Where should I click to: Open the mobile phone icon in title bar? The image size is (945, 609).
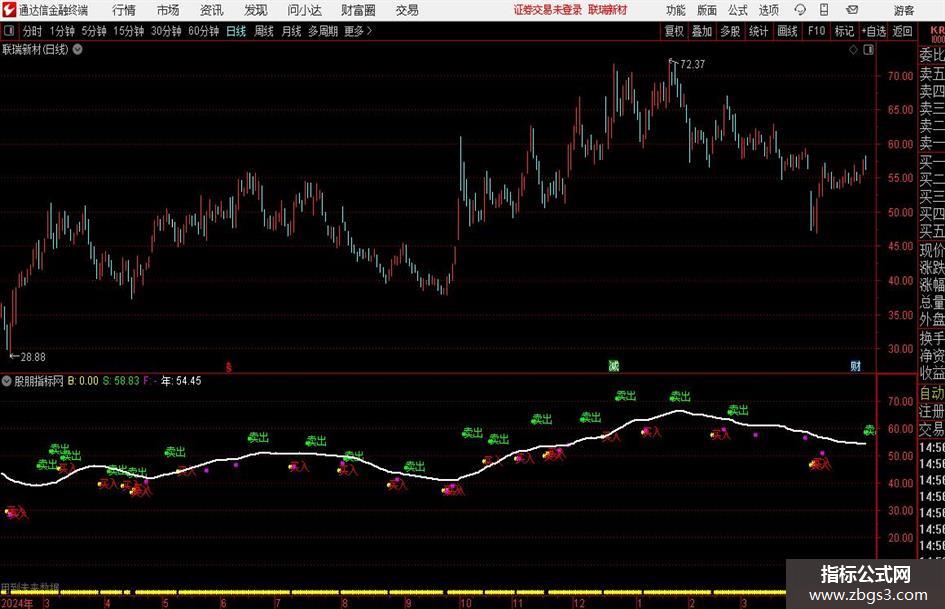click(824, 10)
